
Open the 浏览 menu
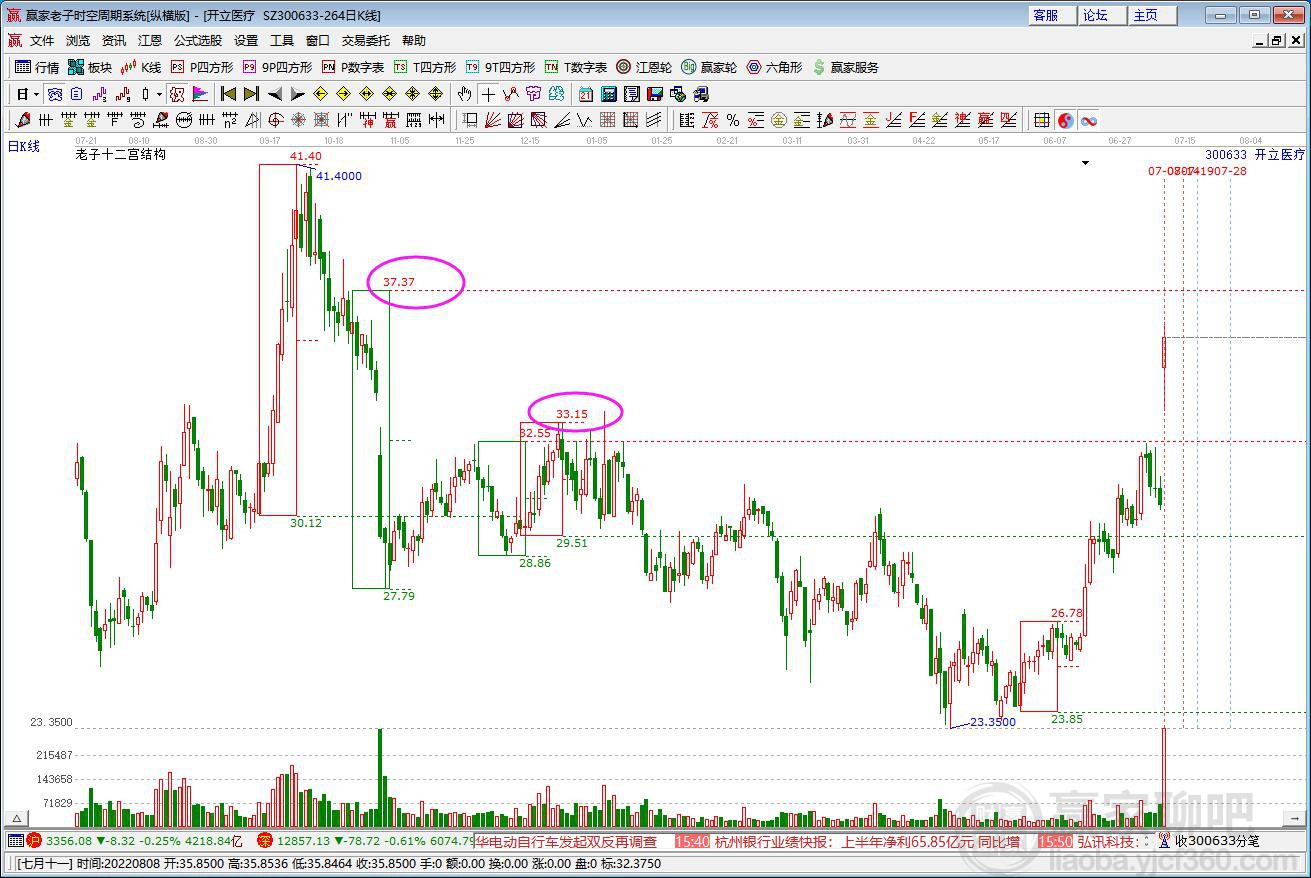point(78,41)
